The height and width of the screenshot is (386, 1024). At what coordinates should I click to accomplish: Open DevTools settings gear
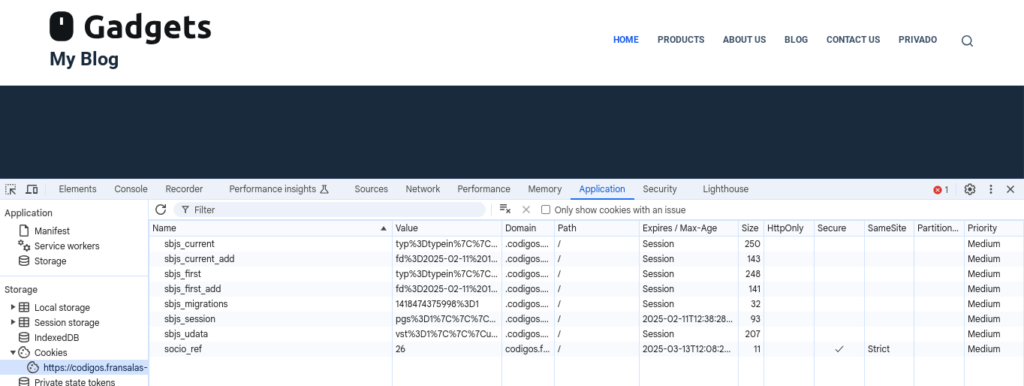click(x=970, y=189)
